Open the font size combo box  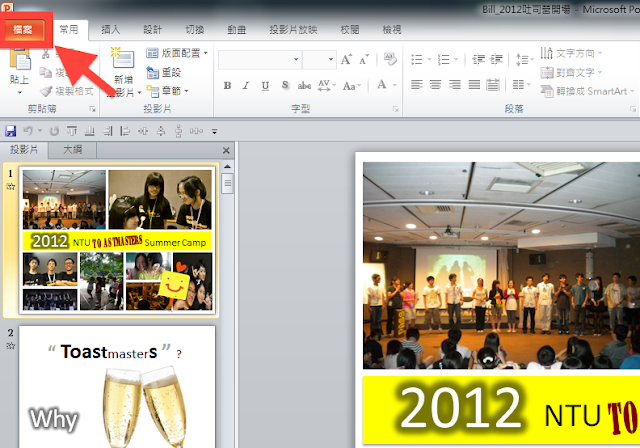pyautogui.click(x=319, y=60)
